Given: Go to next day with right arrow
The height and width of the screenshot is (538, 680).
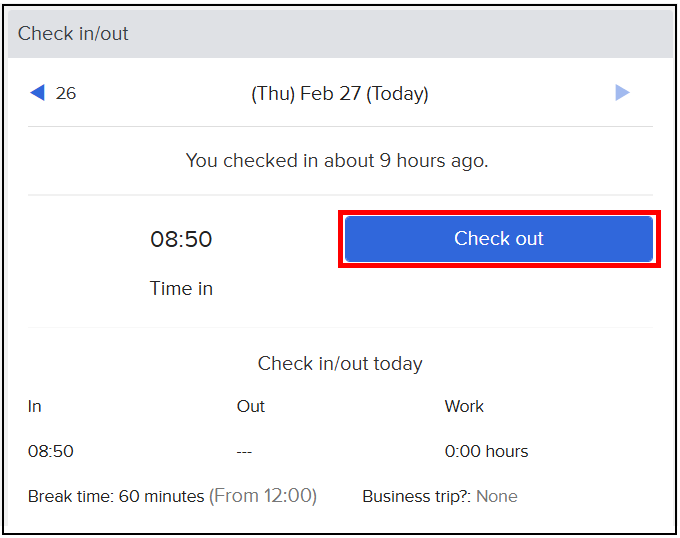Looking at the screenshot, I should tap(622, 93).
